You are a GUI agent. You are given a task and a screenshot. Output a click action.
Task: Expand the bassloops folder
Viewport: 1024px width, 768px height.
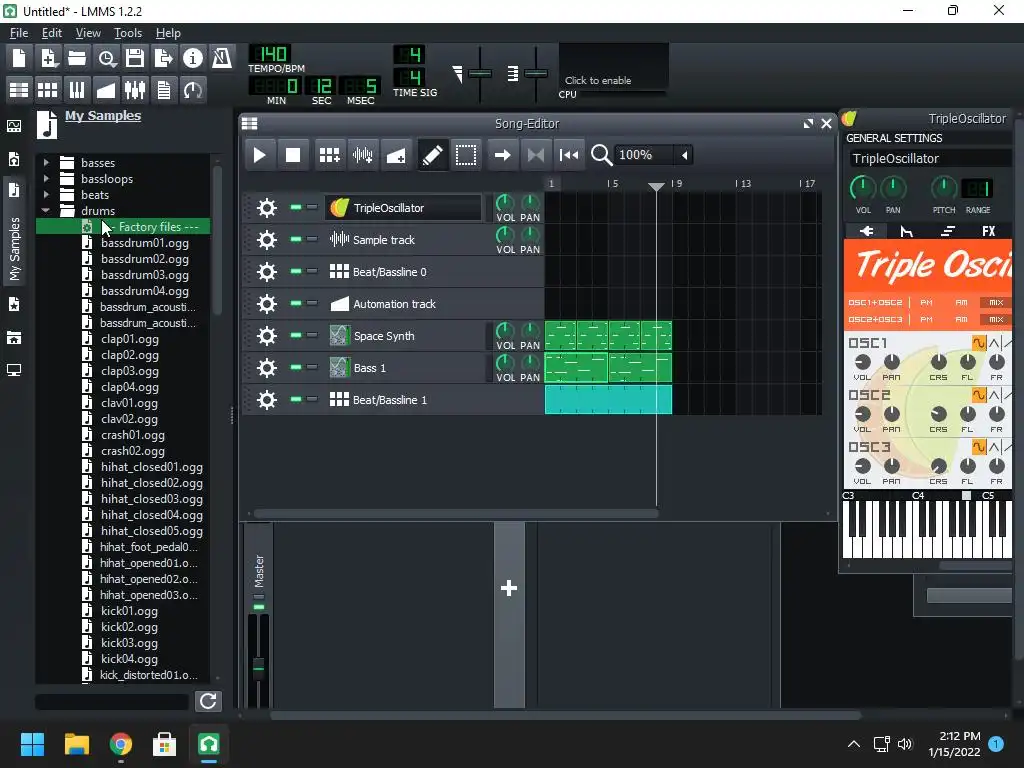click(46, 178)
